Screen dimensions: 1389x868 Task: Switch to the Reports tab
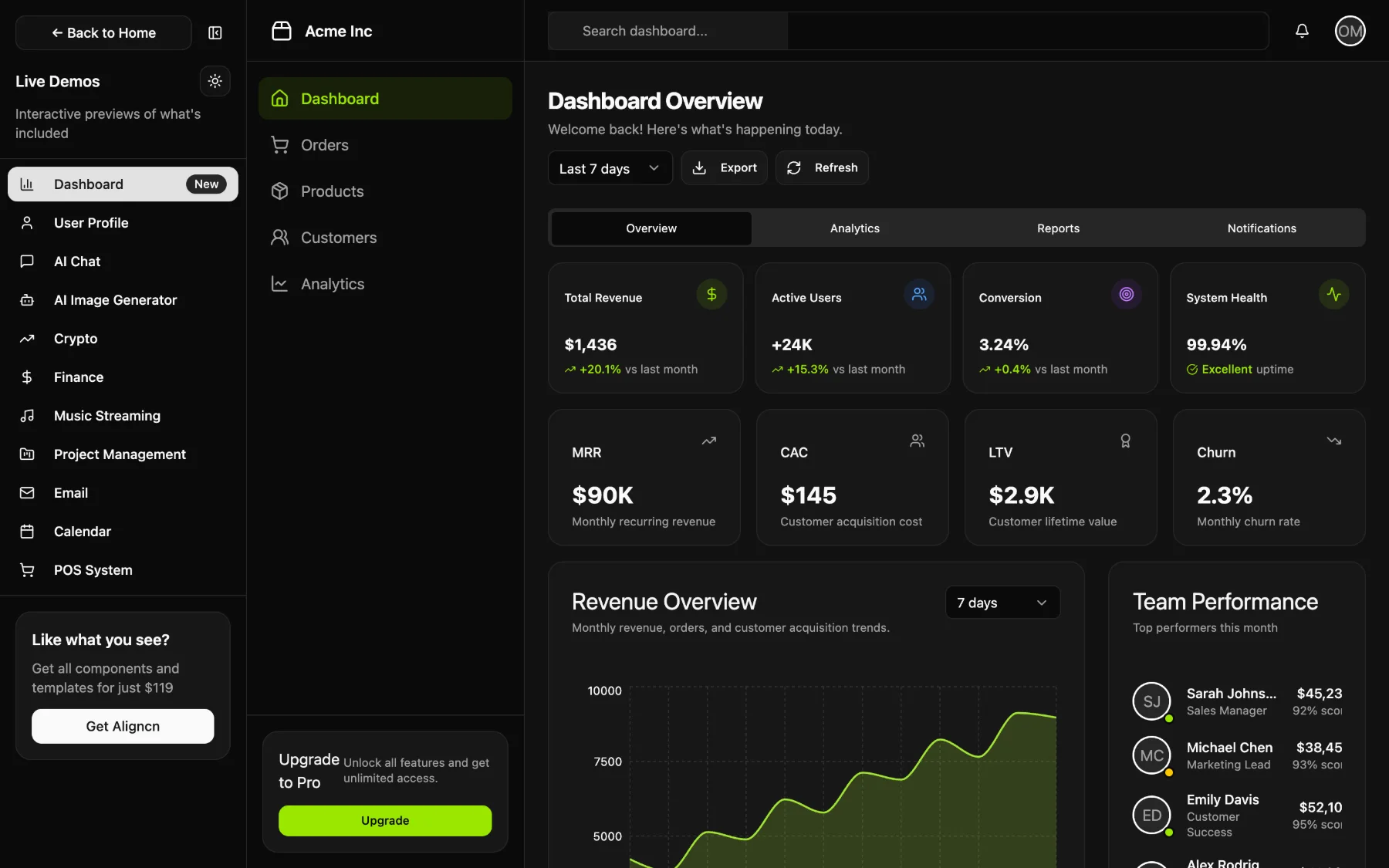coord(1058,228)
